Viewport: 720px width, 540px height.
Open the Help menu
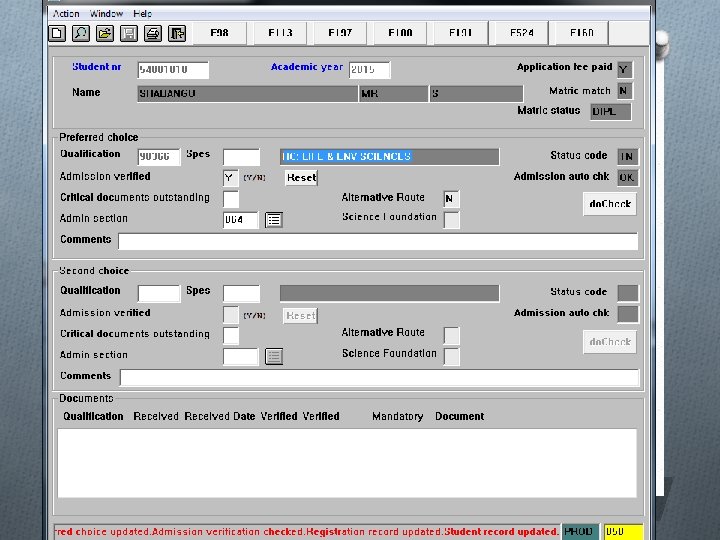pos(142,13)
